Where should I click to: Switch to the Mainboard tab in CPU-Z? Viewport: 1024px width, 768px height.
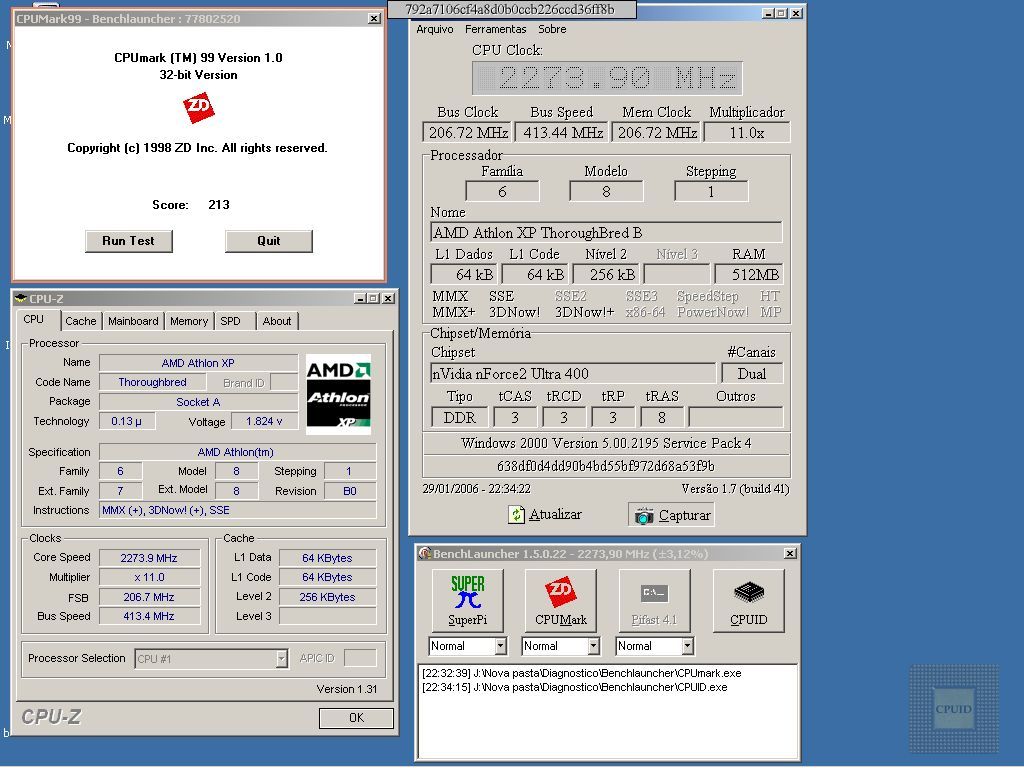point(133,321)
